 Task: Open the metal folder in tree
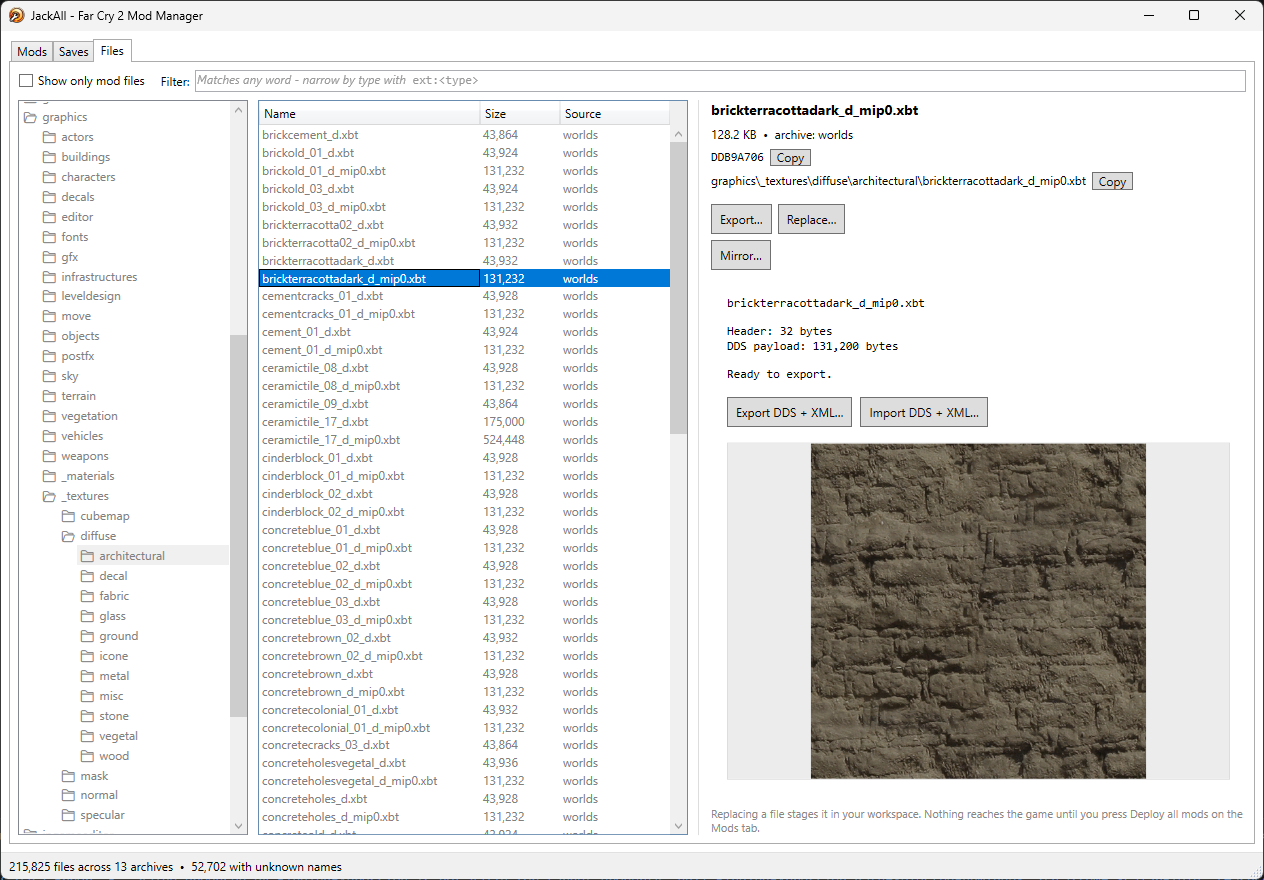pos(114,676)
